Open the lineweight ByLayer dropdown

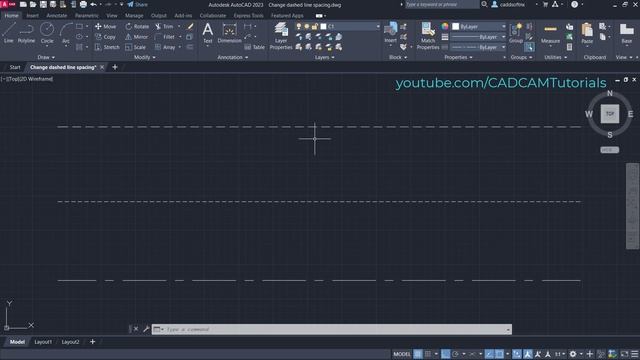[479, 37]
